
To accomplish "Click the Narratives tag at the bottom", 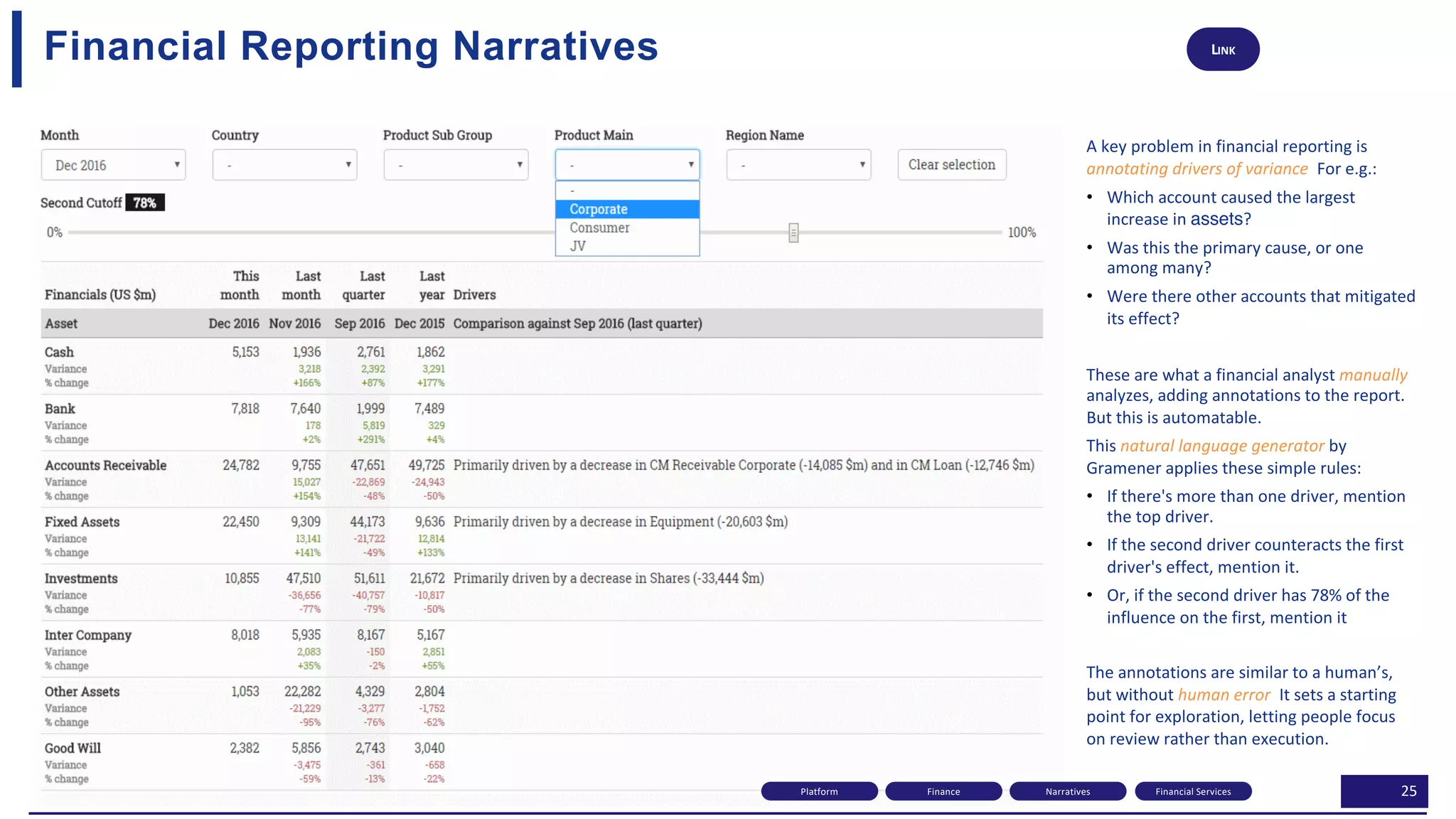I will [x=1068, y=791].
